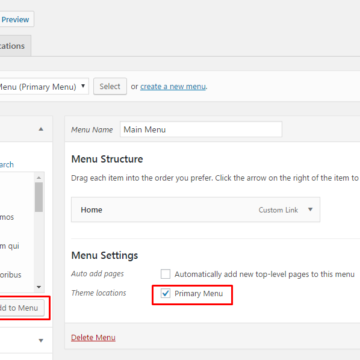The width and height of the screenshot is (360, 360).
Task: Click the Delete Menu link
Action: [x=93, y=337]
